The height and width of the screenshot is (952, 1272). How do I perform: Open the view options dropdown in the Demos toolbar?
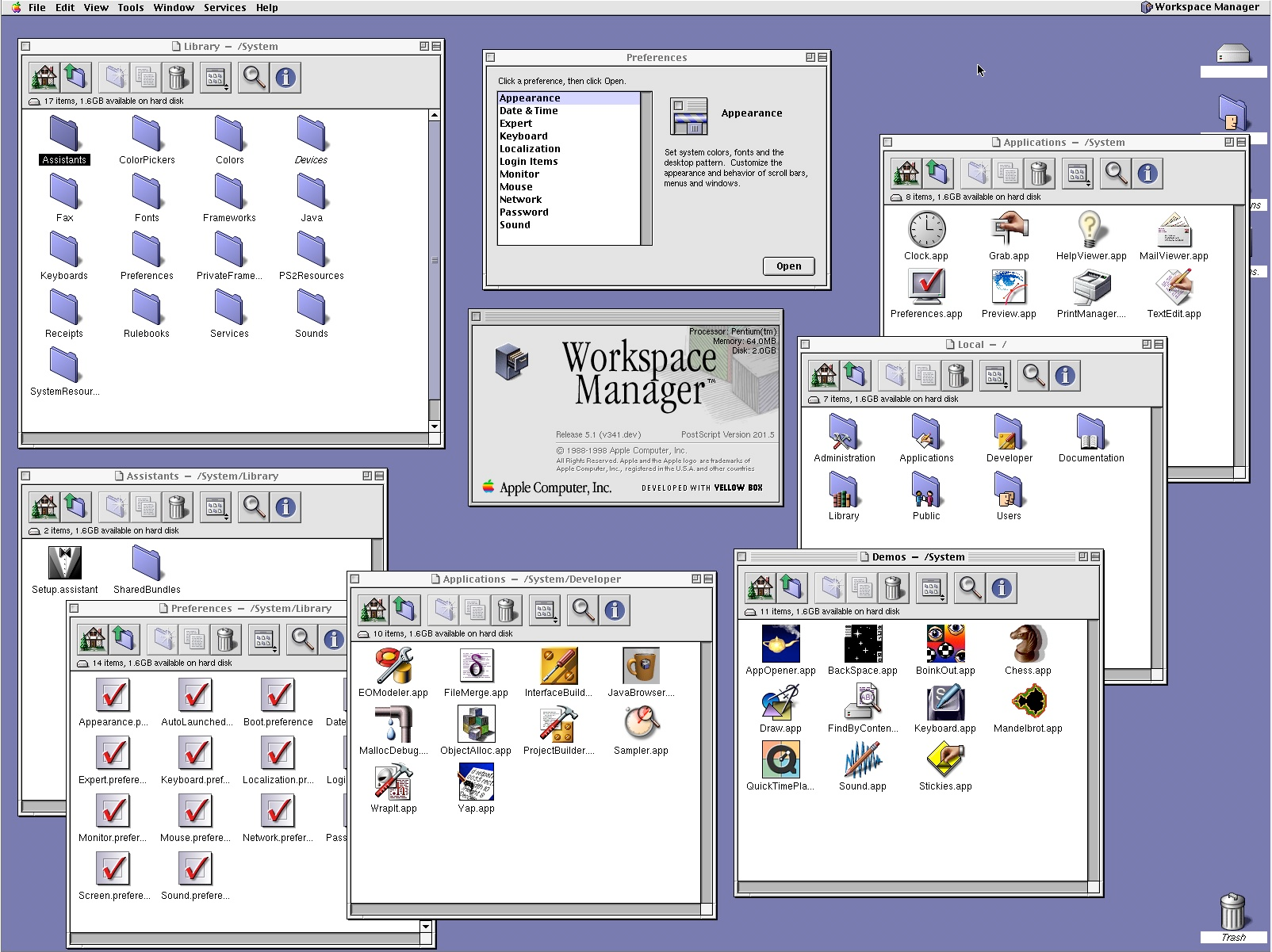click(931, 587)
